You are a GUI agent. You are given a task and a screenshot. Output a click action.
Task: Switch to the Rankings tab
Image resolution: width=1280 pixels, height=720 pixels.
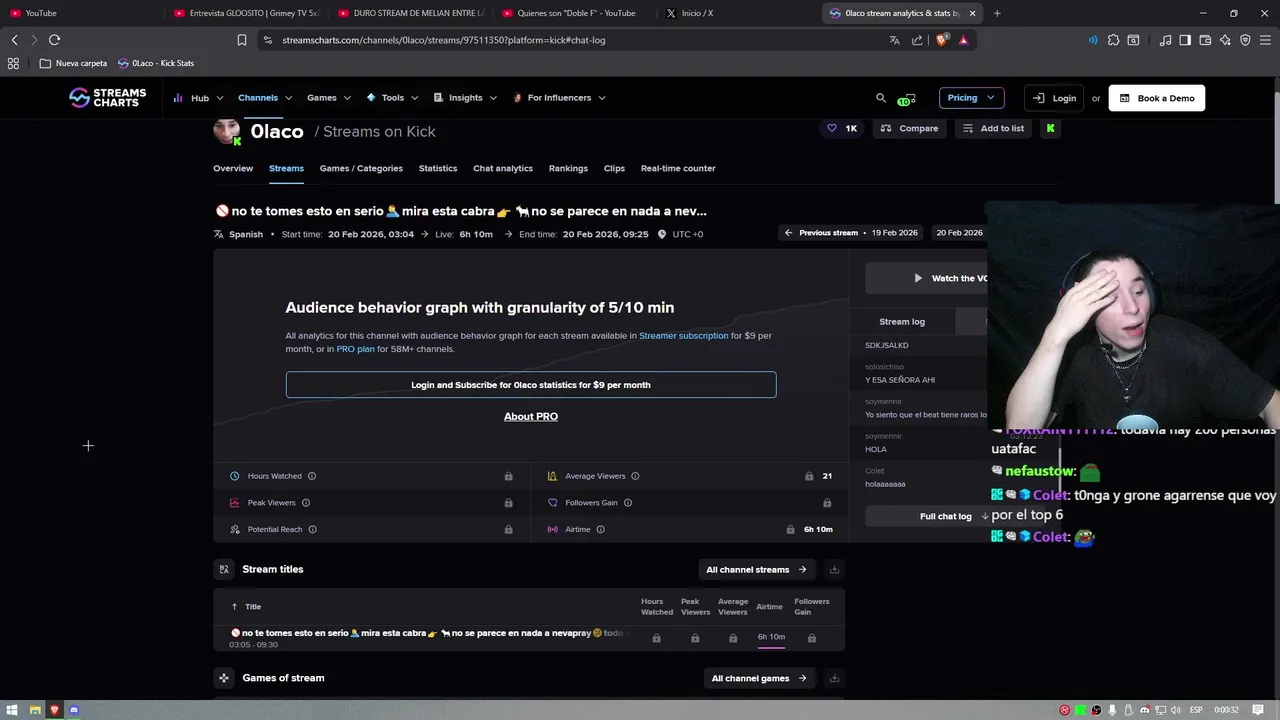[568, 168]
